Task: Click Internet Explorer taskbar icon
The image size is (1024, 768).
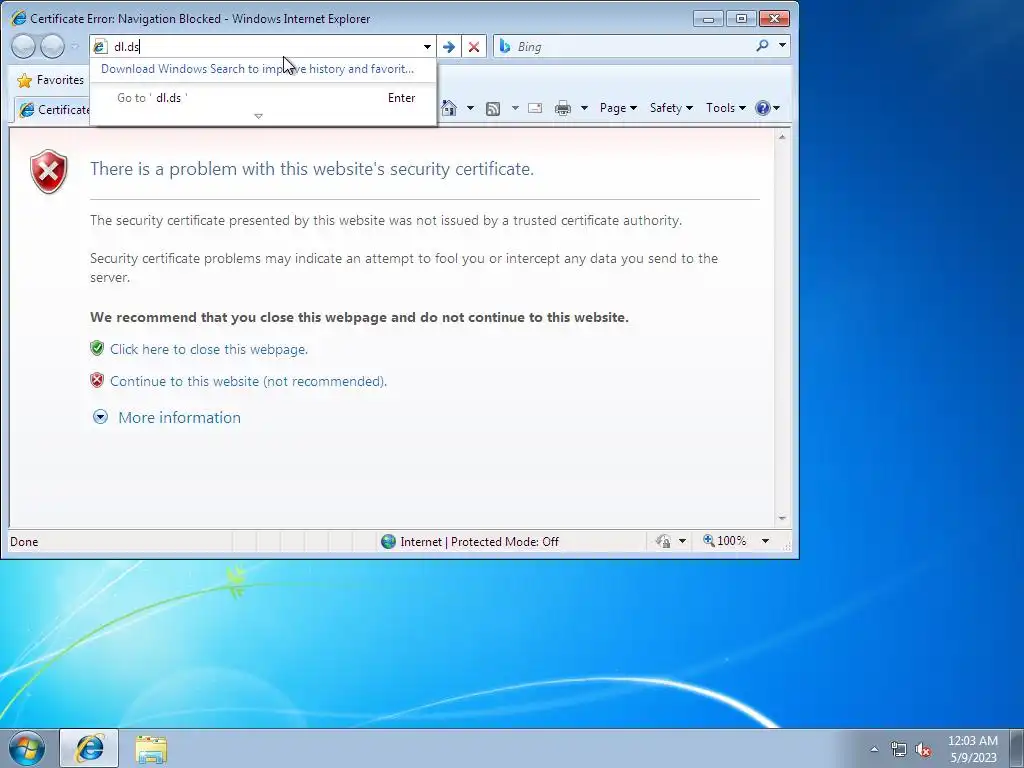Action: tap(89, 748)
